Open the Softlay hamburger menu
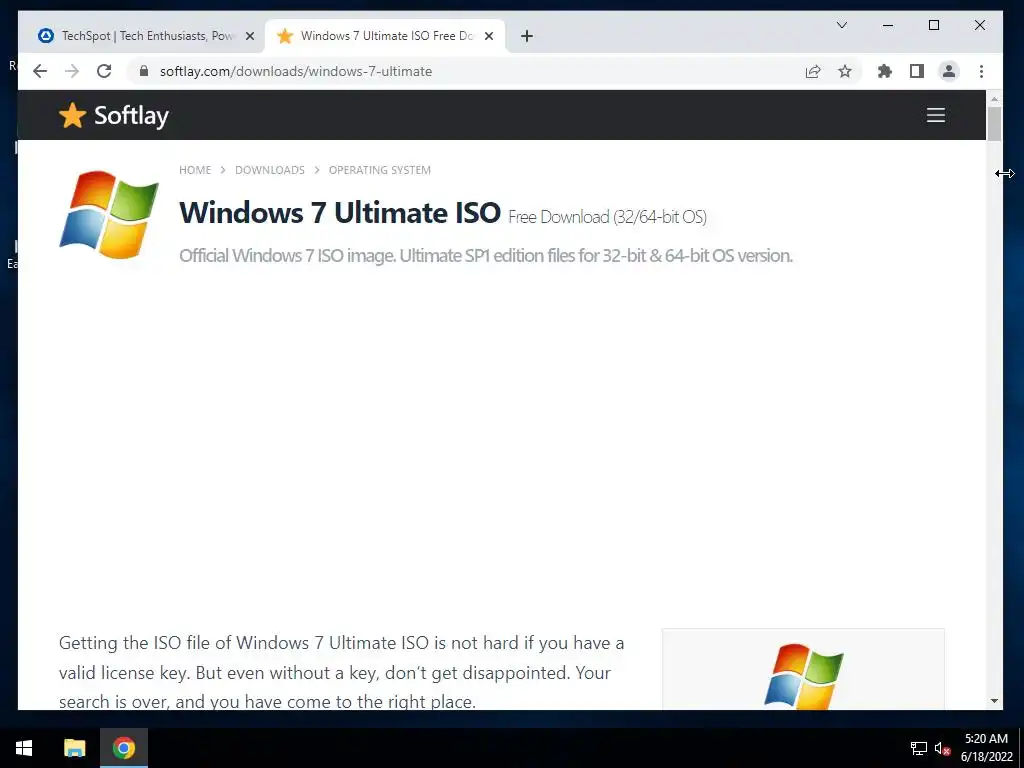Viewport: 1024px width, 768px height. 936,115
